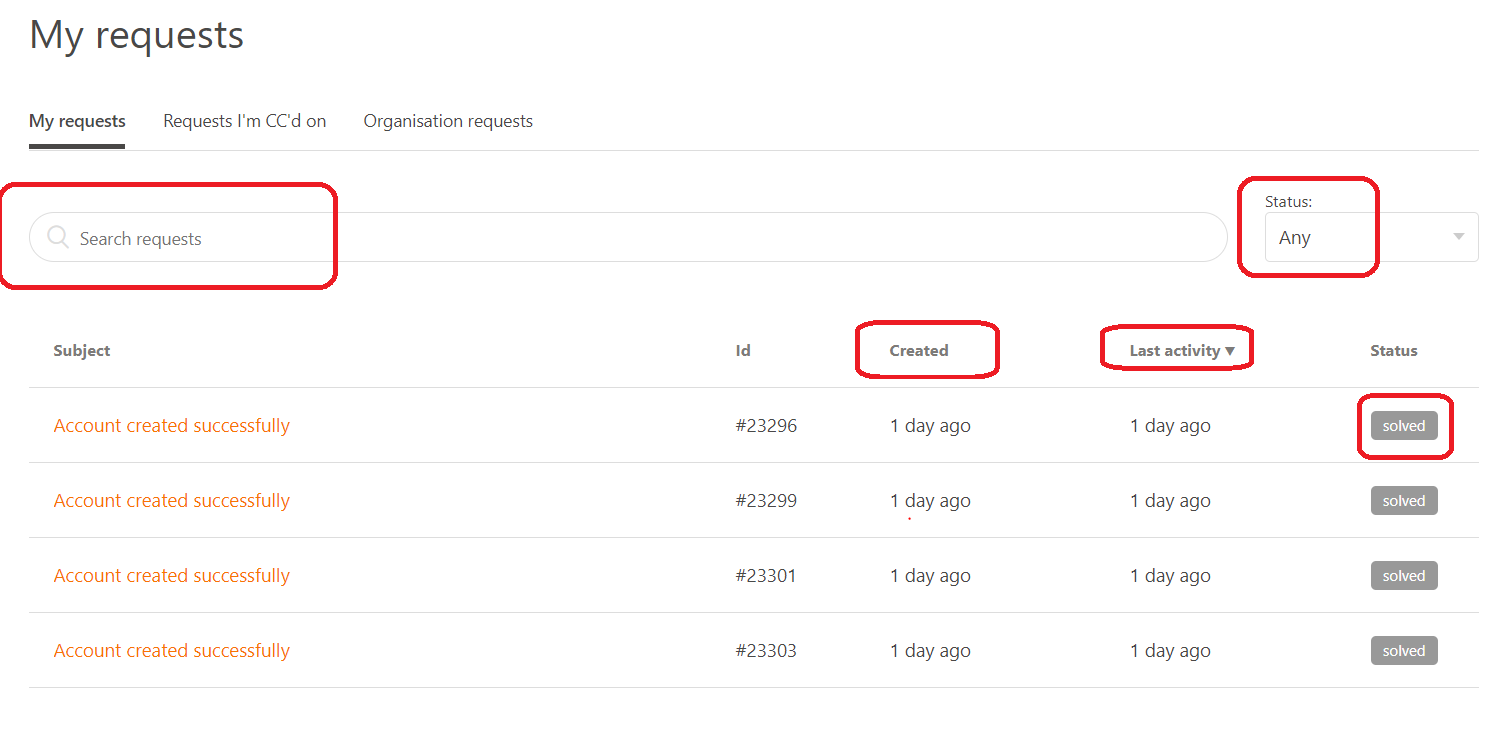Select the Status 'Any' combo box

click(1360, 238)
